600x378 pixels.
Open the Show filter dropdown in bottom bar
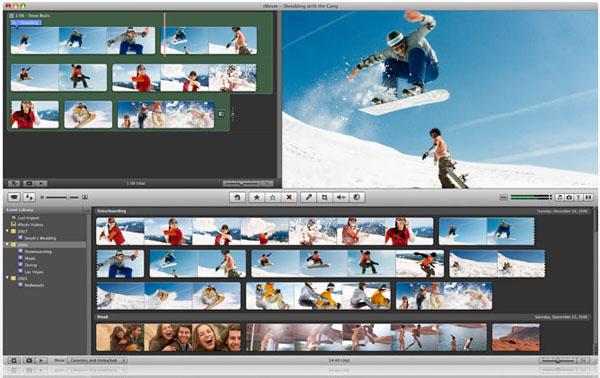tap(97, 360)
